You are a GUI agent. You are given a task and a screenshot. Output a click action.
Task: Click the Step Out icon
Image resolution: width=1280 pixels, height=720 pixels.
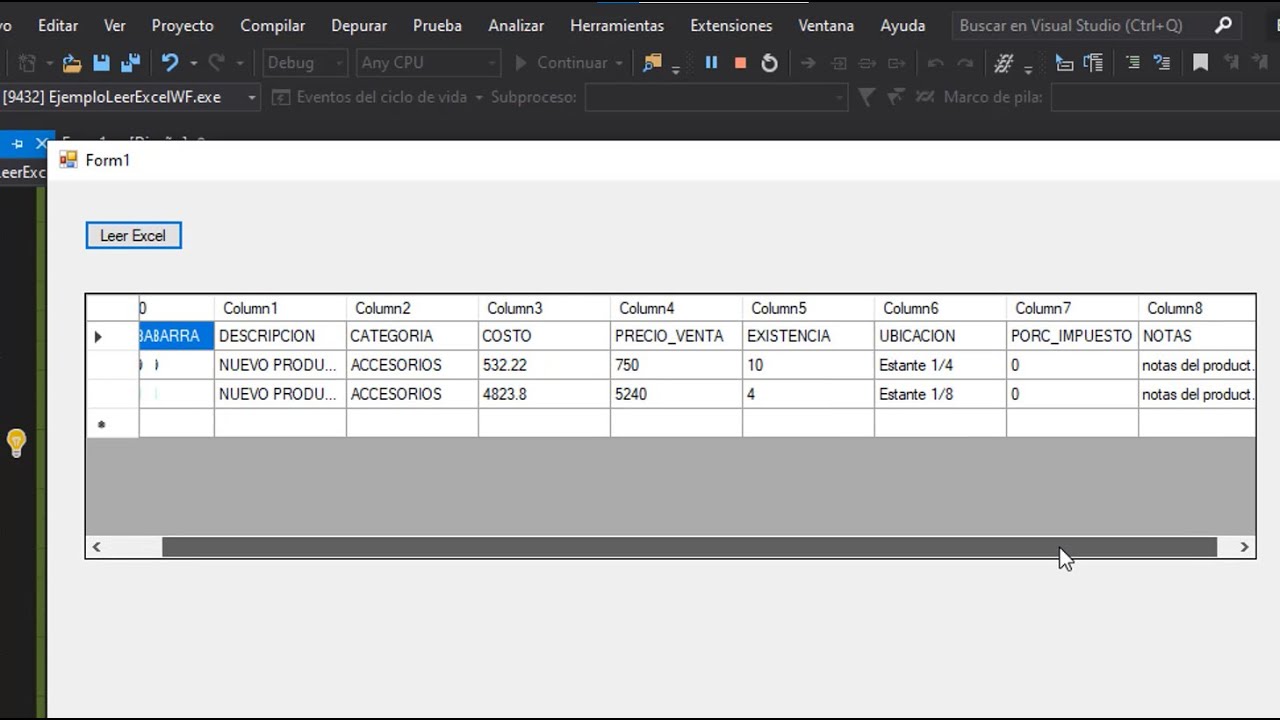897,63
